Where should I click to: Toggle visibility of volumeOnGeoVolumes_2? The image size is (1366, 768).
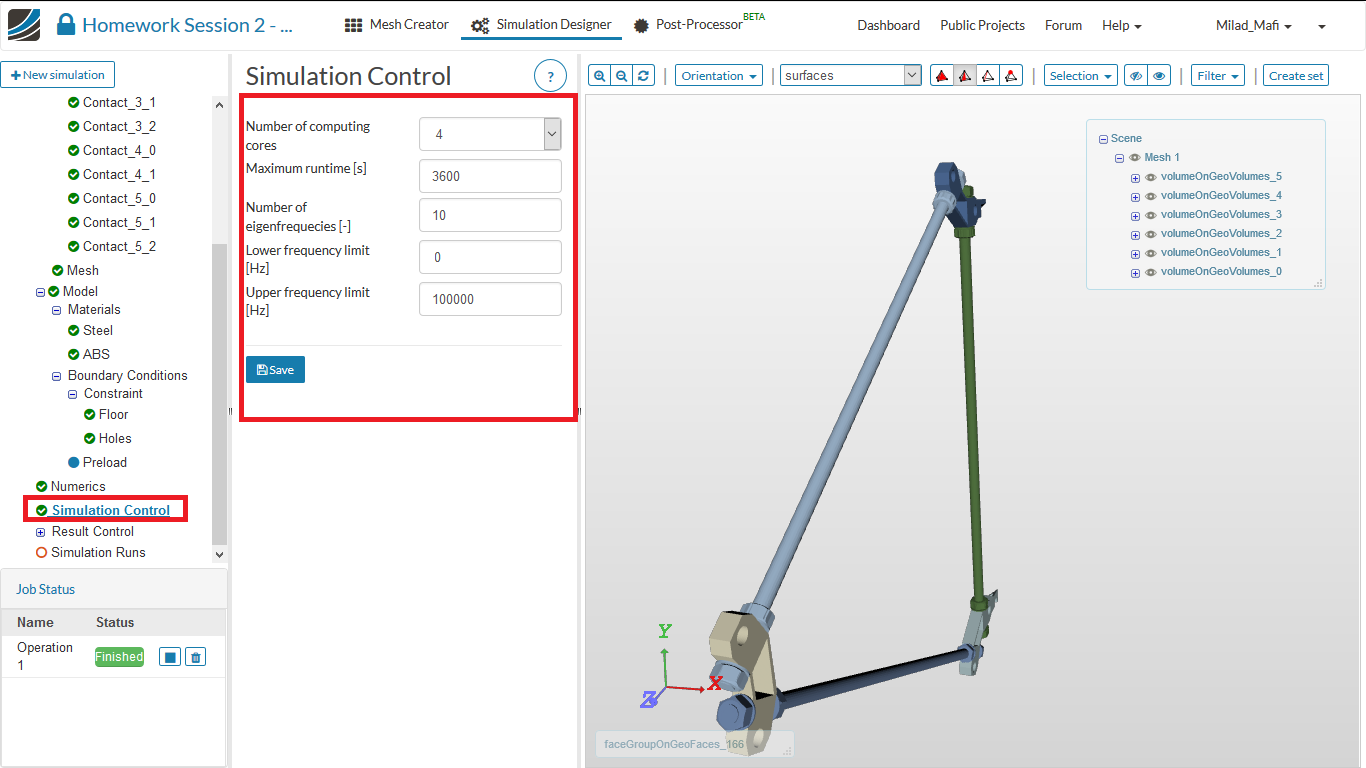1151,234
